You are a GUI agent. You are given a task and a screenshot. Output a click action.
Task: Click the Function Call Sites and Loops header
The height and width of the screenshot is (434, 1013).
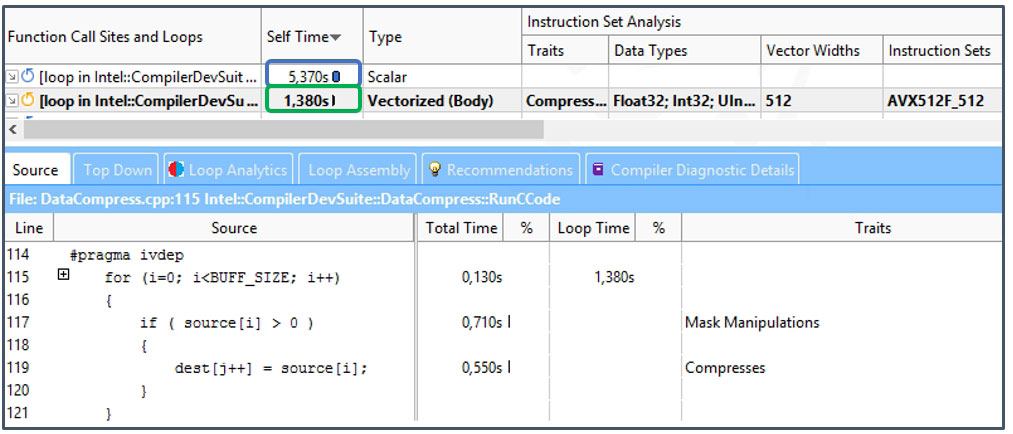(x=133, y=37)
